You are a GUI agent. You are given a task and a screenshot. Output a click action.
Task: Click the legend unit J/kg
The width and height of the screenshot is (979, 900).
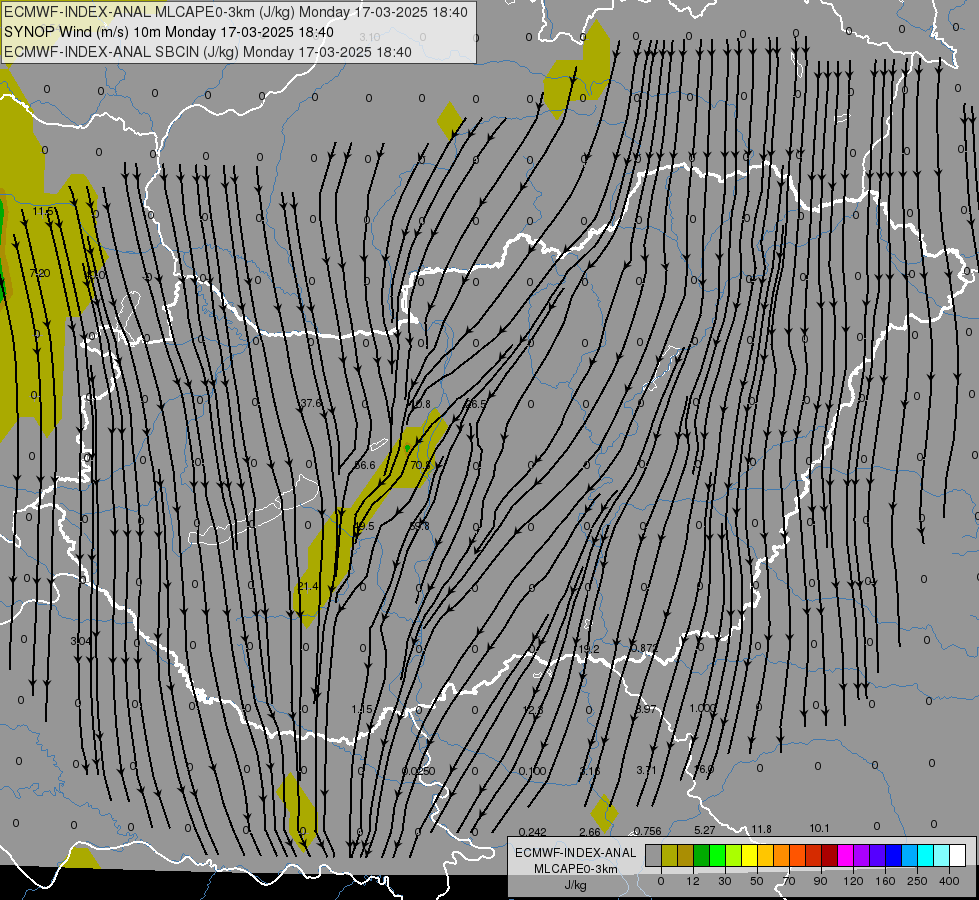click(575, 885)
